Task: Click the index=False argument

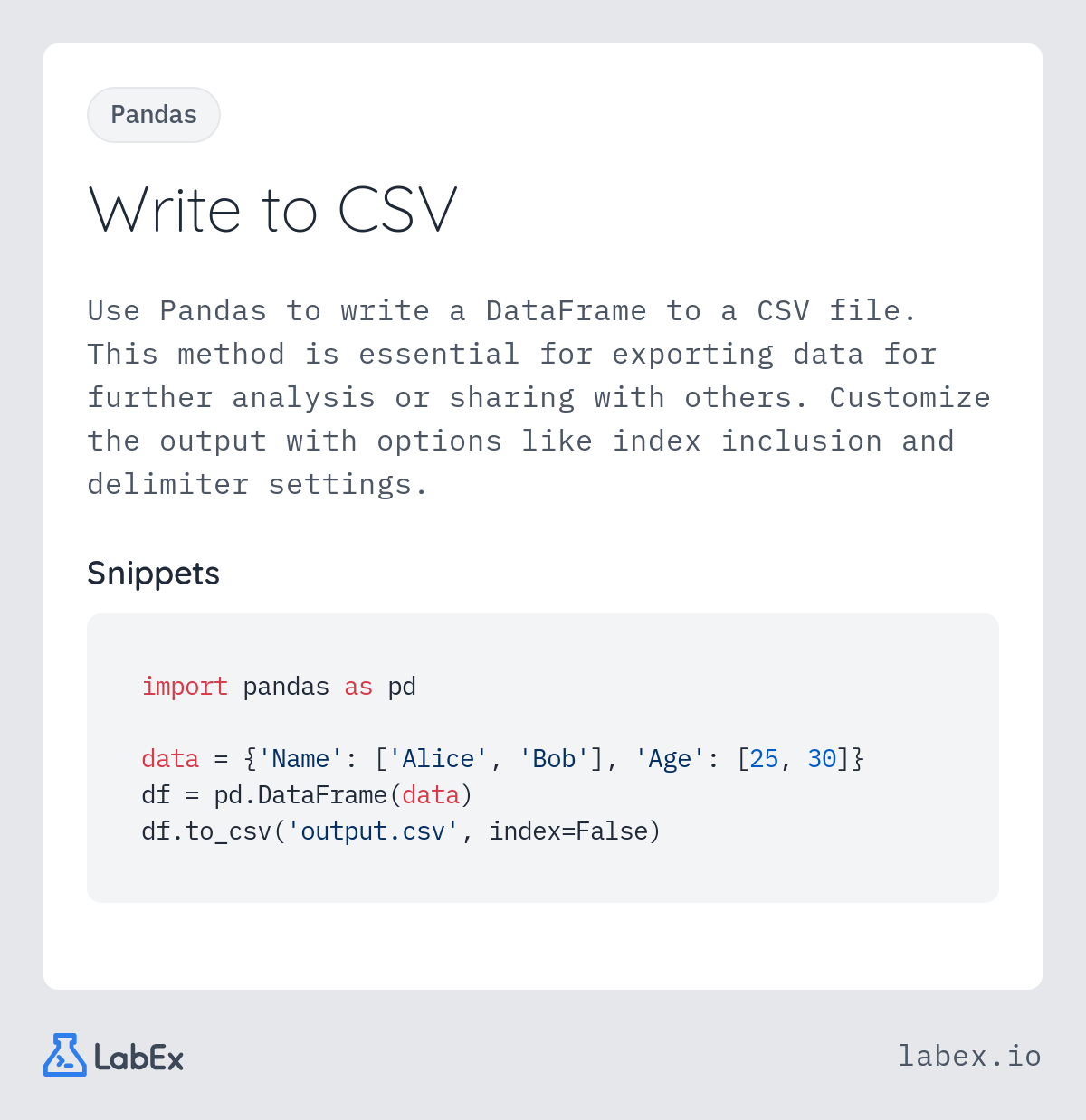Action: [568, 831]
